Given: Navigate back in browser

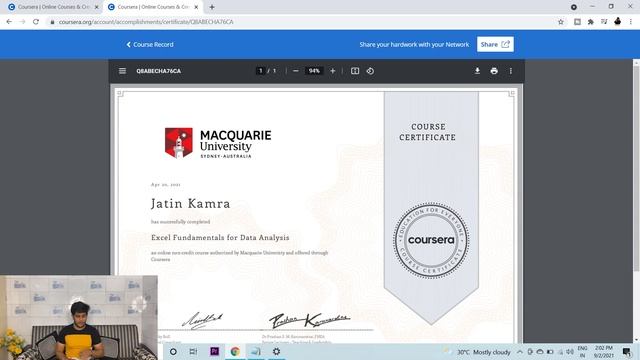Looking at the screenshot, I should tap(9, 22).
